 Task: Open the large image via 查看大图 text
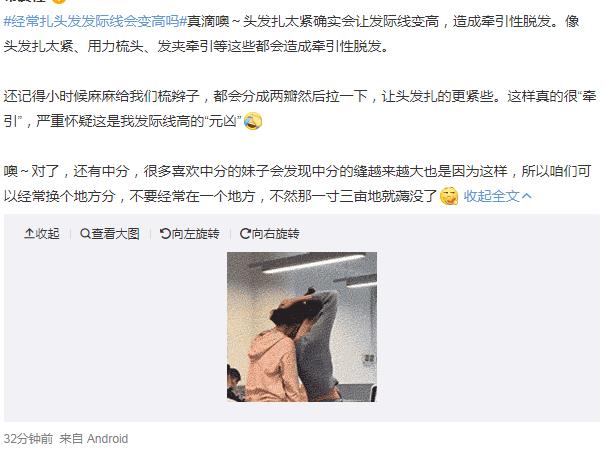point(115,233)
